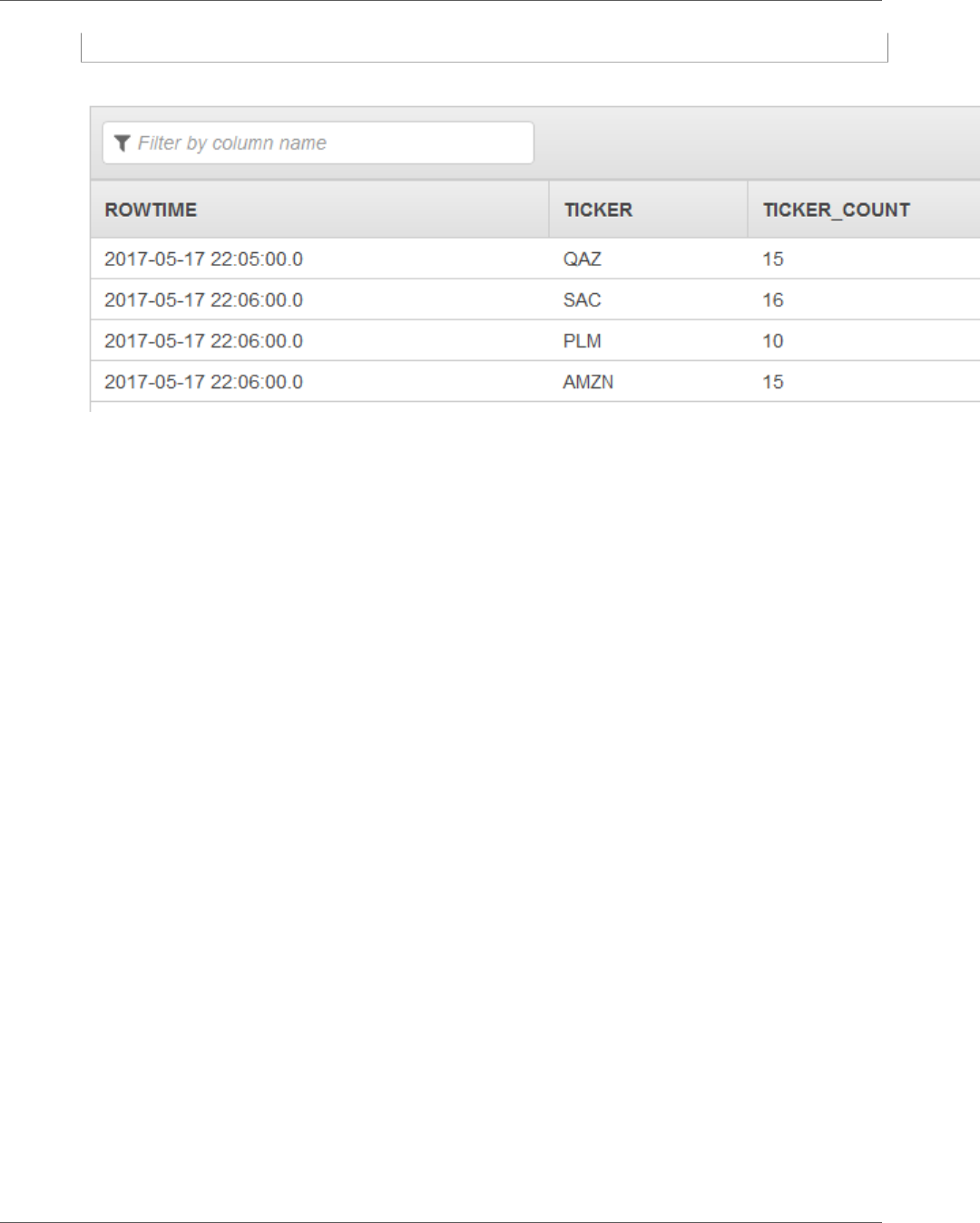Select the AMZN ticker cell

tap(648, 381)
